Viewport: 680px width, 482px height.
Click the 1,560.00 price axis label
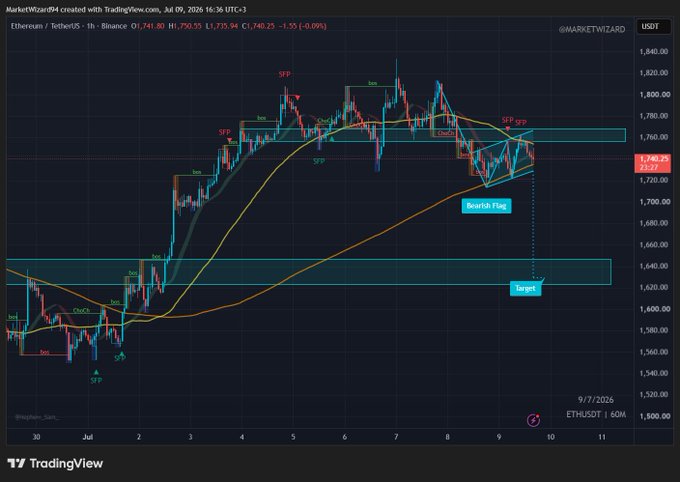[x=654, y=352]
